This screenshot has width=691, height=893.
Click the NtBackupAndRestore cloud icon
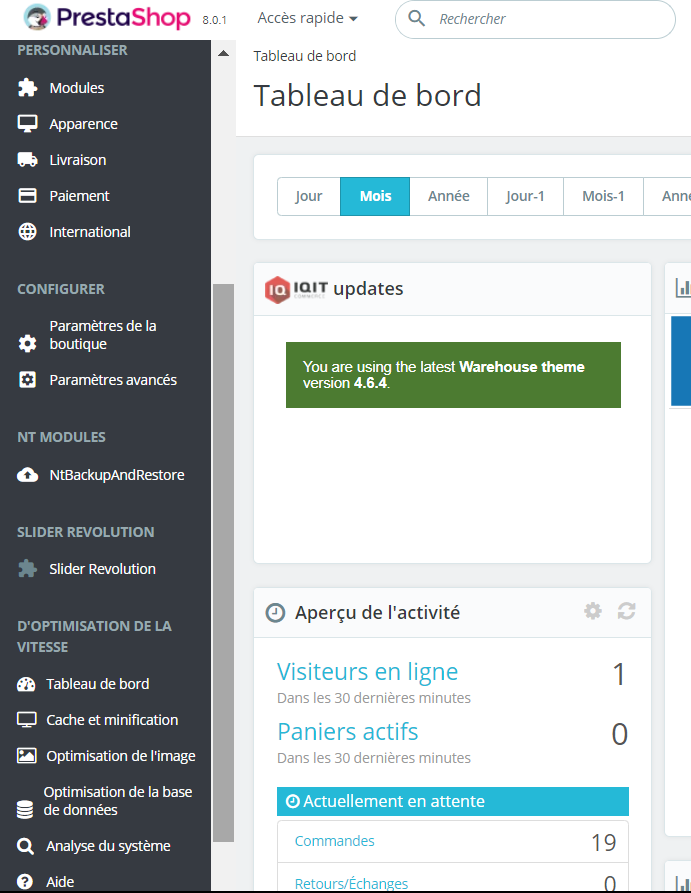[27, 474]
